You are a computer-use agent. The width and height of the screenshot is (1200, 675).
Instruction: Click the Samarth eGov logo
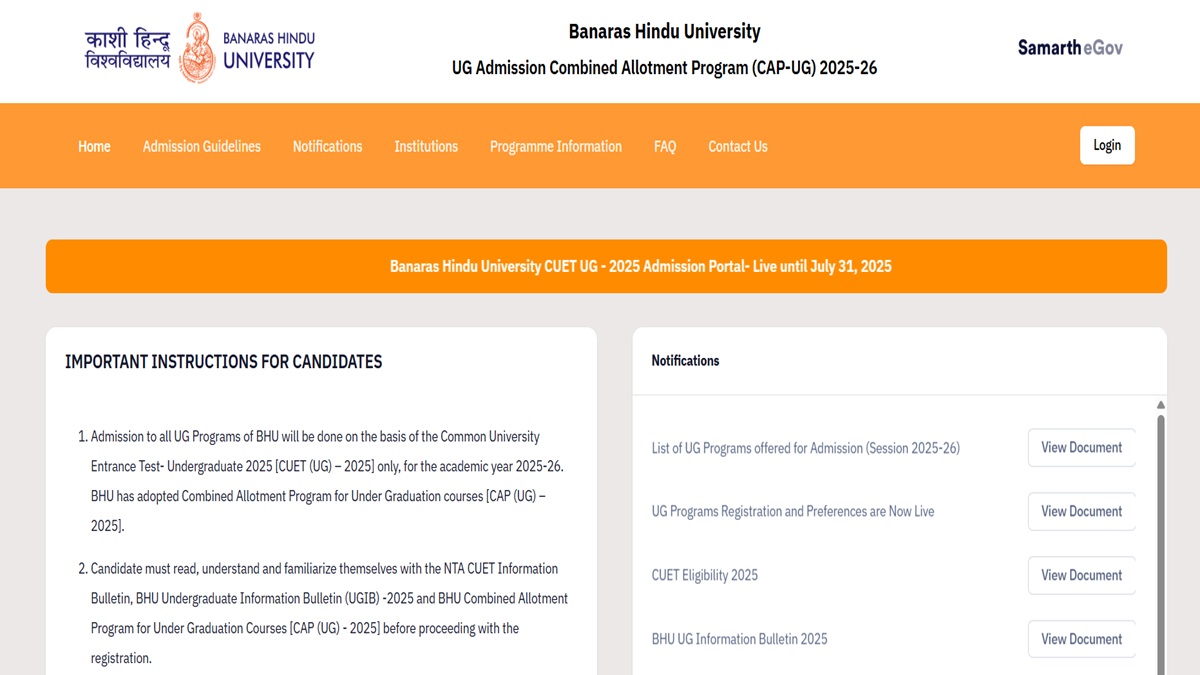pyautogui.click(x=1070, y=47)
